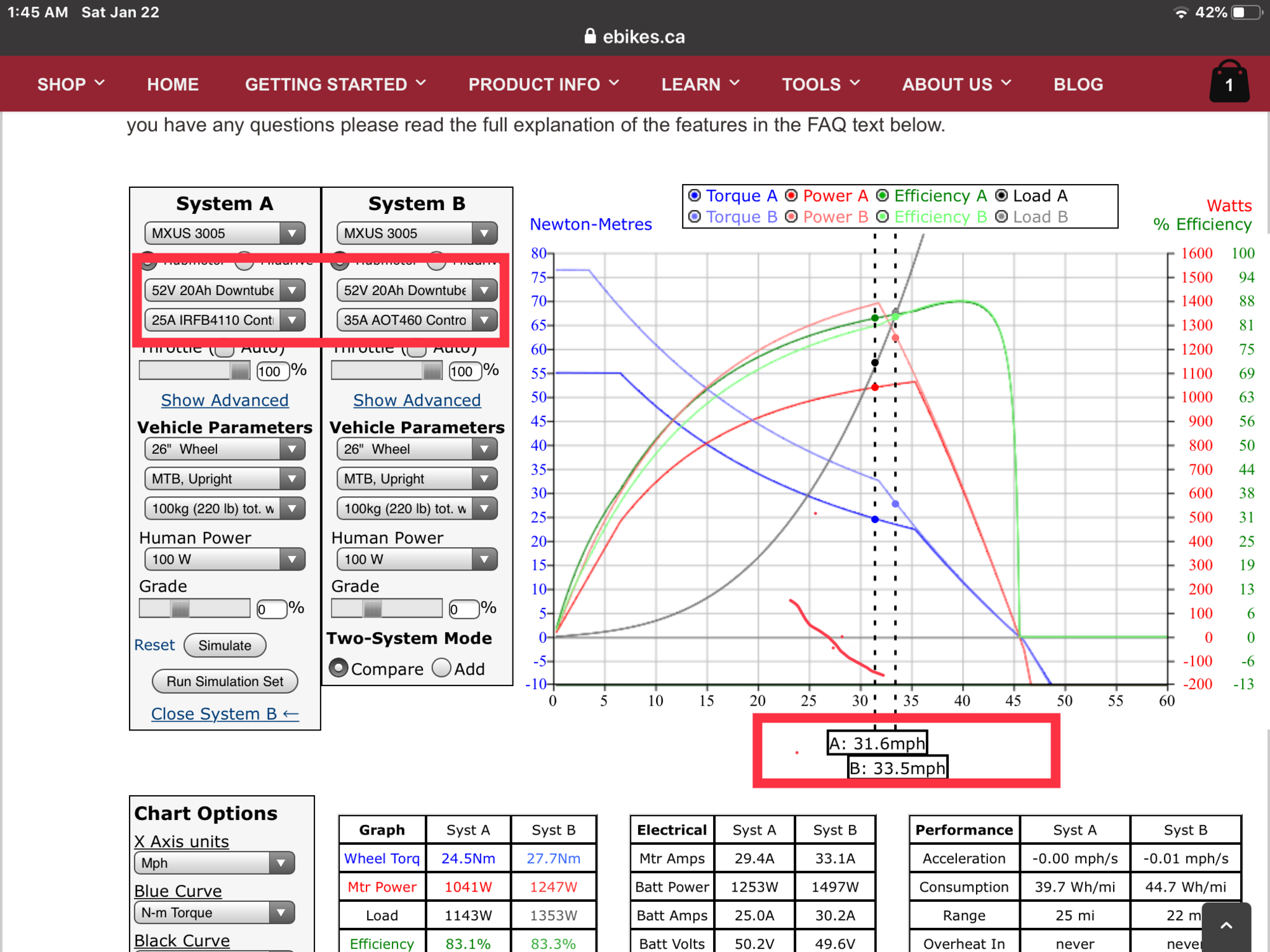Click System A motor dropdown arrow

point(292,233)
